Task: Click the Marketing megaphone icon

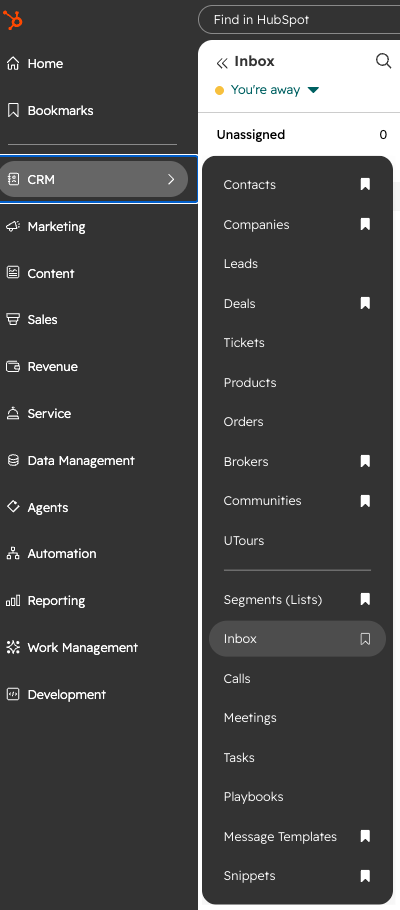Action: click(x=13, y=226)
